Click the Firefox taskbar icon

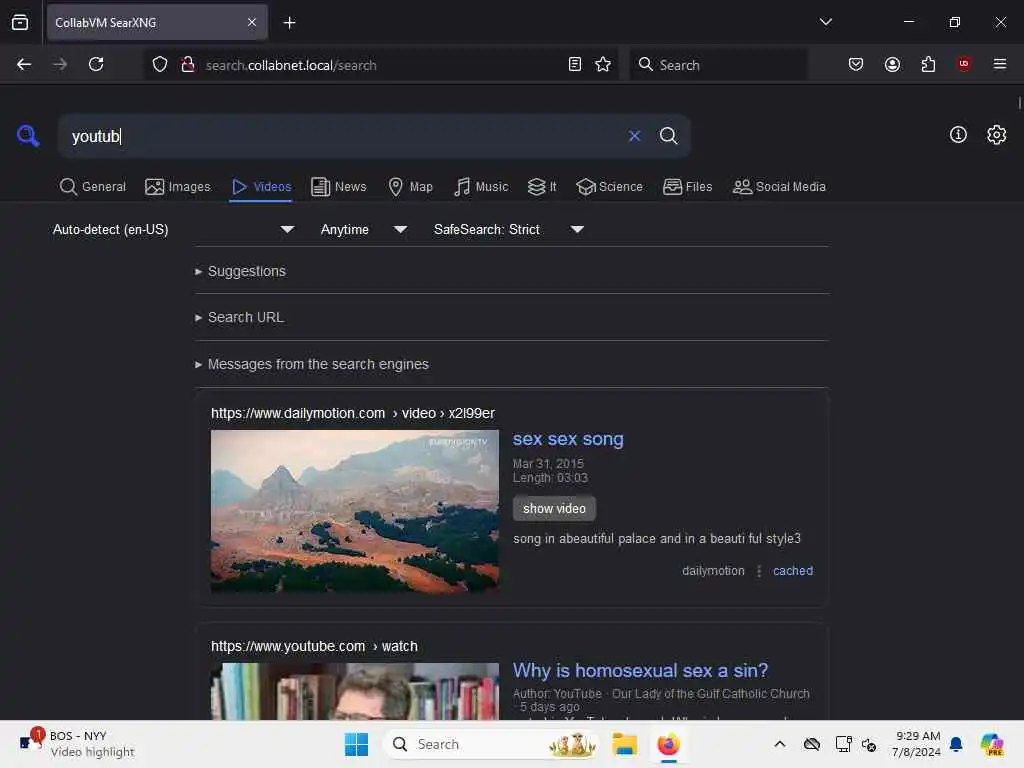(668, 744)
